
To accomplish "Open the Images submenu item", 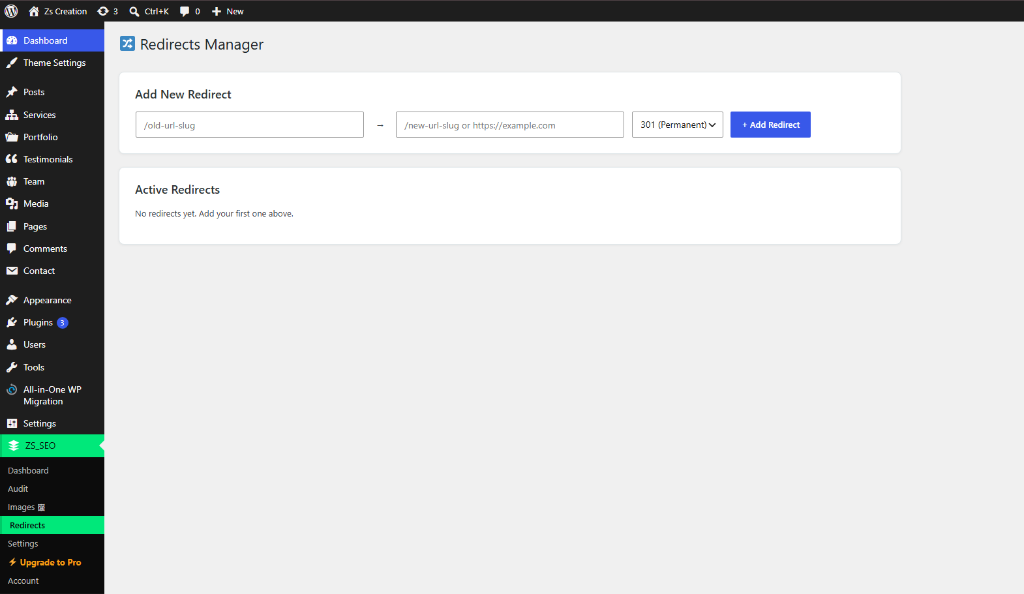I will [26, 507].
